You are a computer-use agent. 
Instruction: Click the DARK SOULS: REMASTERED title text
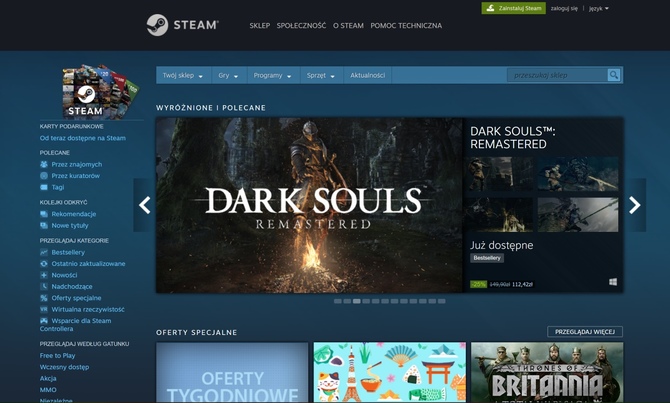(x=513, y=138)
